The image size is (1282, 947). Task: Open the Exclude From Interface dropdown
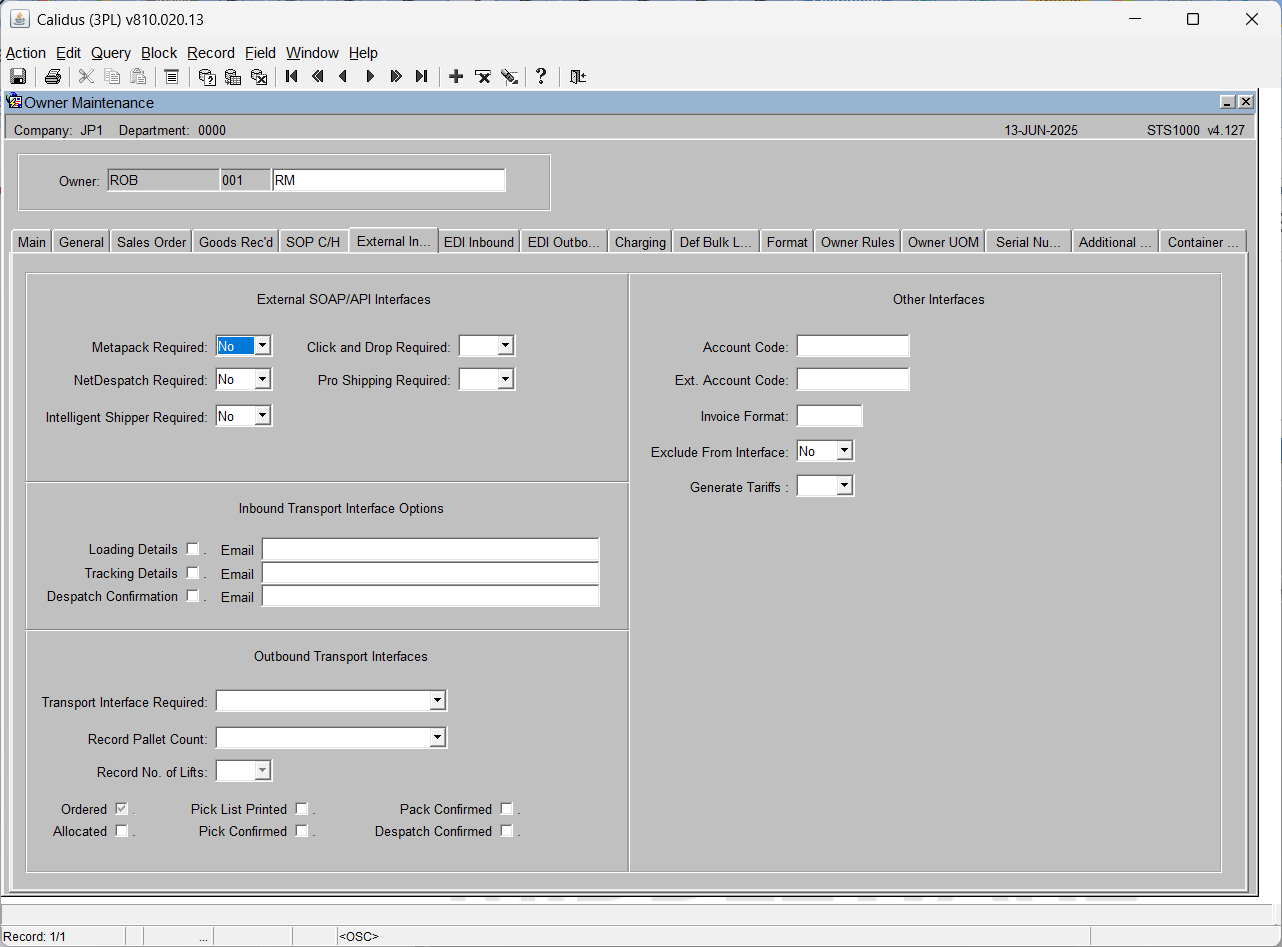click(x=844, y=451)
